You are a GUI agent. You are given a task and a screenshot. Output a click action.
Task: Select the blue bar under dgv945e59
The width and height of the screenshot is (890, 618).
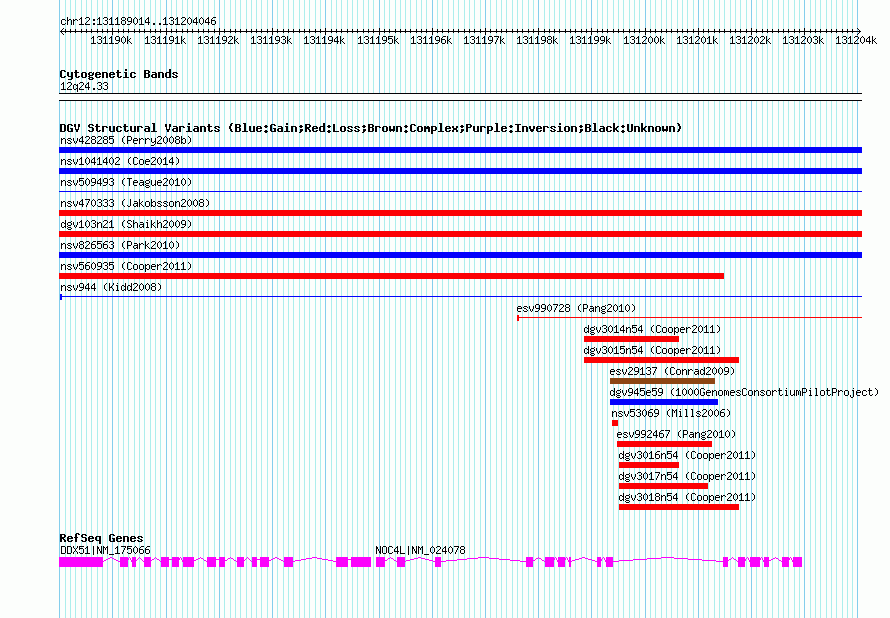click(x=664, y=402)
